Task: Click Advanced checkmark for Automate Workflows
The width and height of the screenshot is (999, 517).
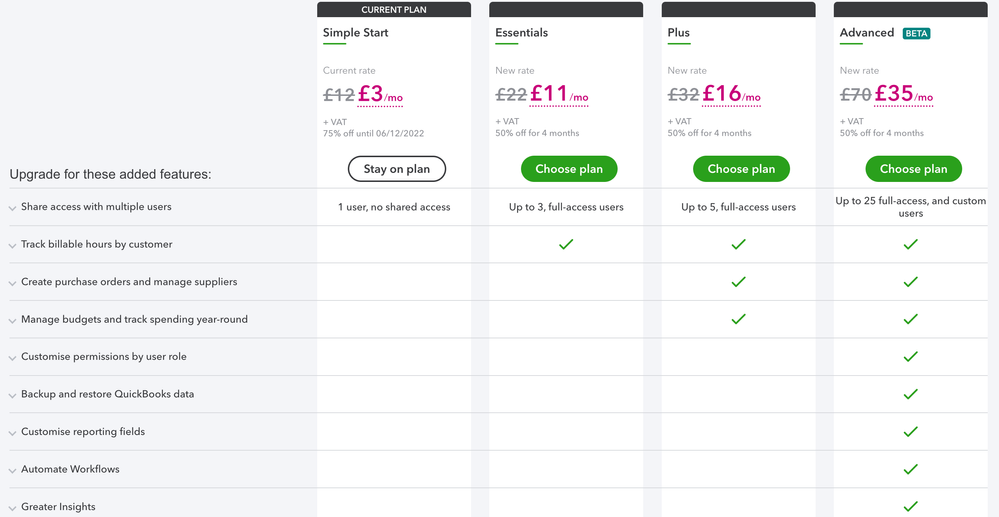Action: coord(910,469)
